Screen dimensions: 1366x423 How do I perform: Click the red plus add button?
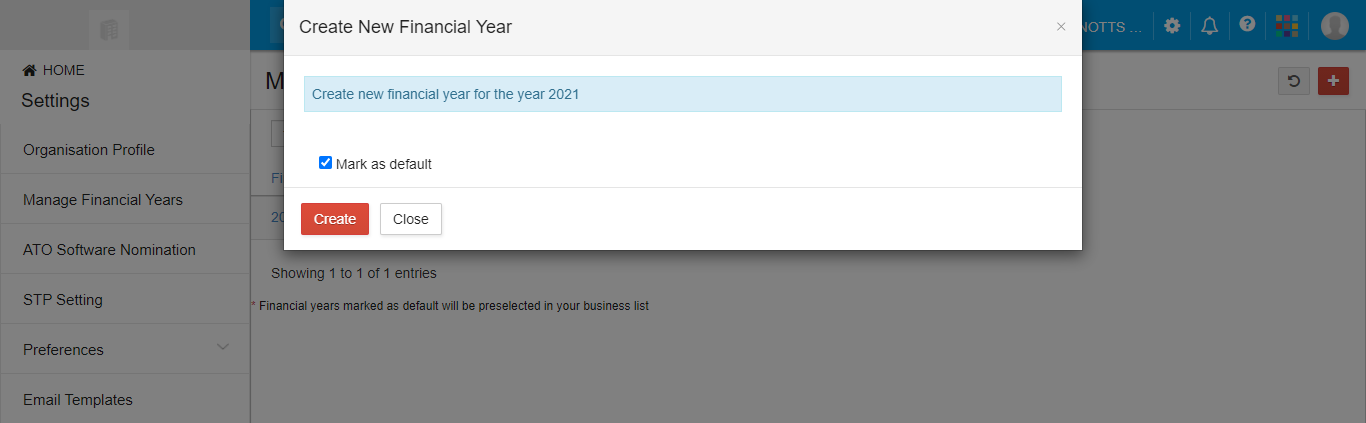(1333, 81)
